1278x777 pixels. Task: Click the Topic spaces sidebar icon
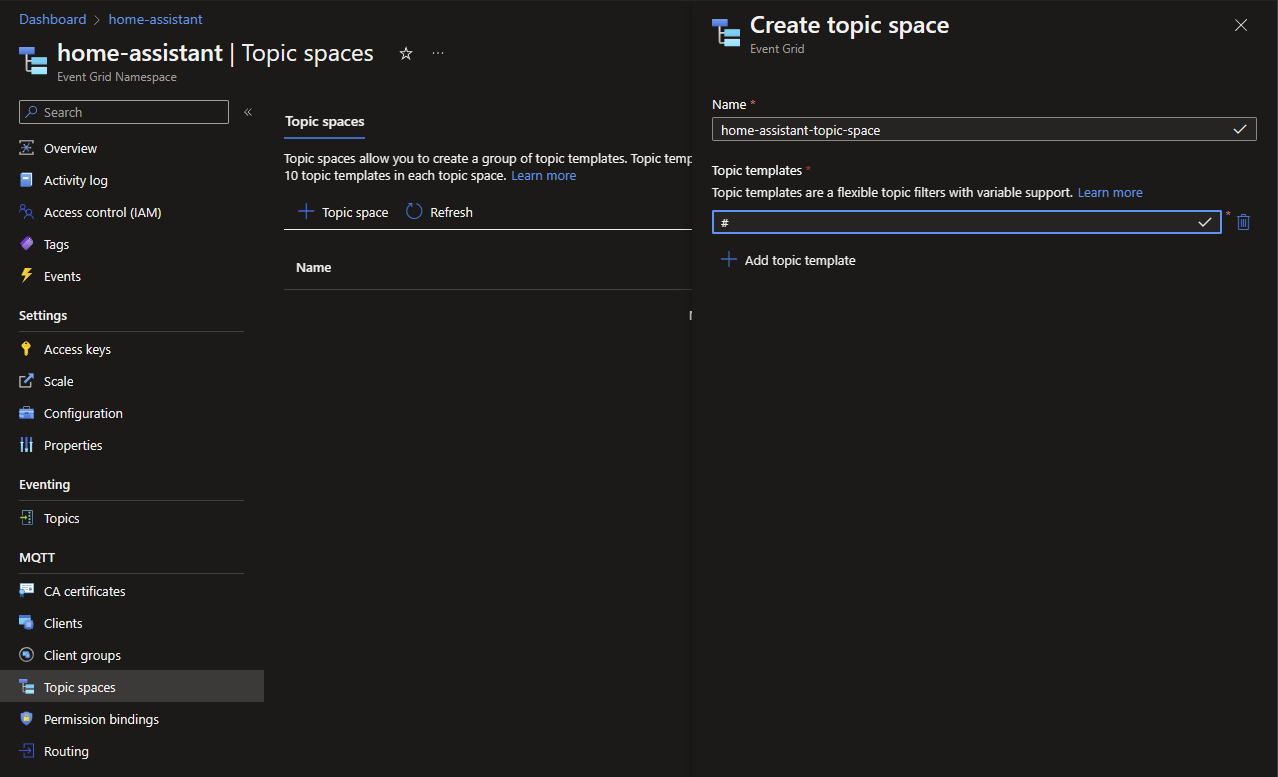click(x=27, y=687)
